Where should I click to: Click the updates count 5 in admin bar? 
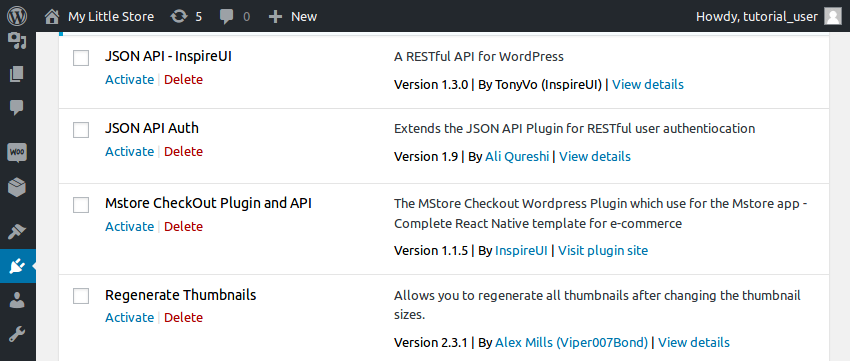coord(198,17)
